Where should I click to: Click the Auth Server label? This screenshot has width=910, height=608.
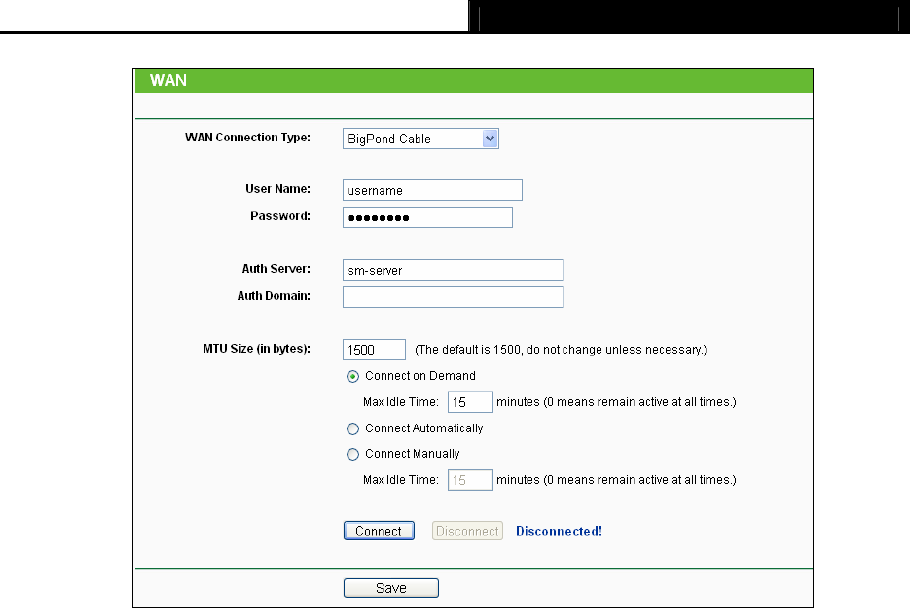[276, 269]
